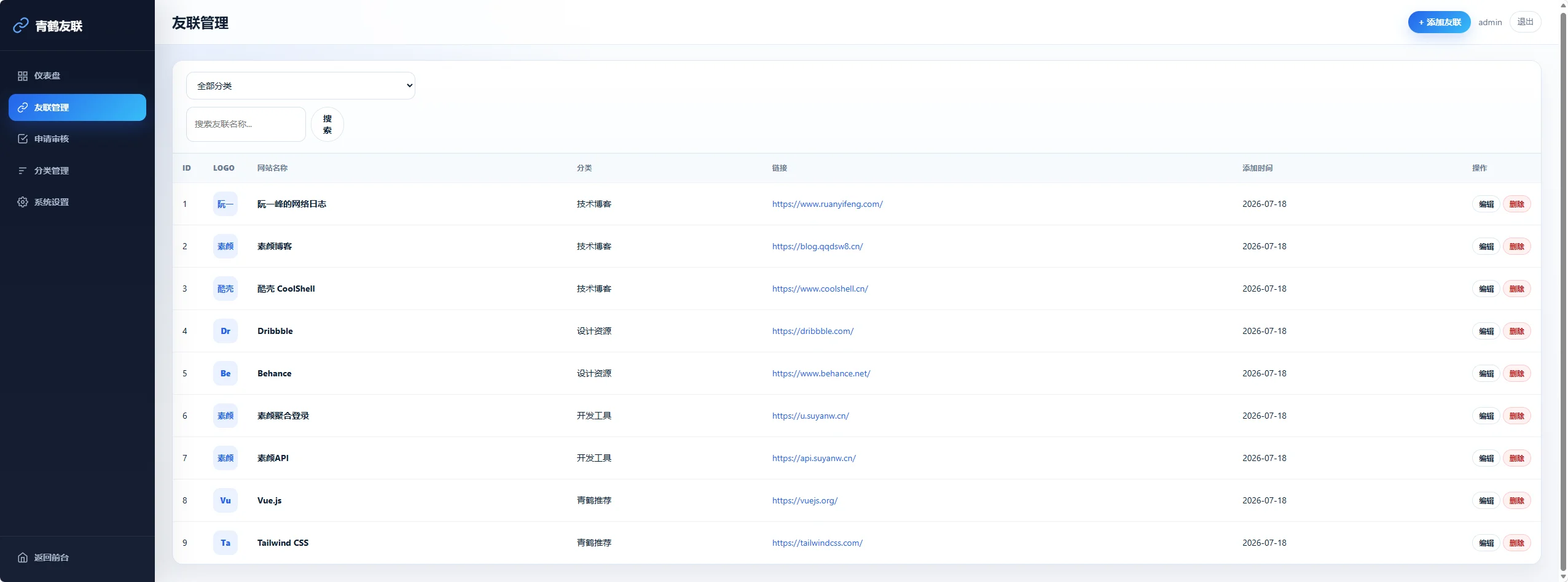Open the https://www.behance.net/ link
Image resolution: width=1568 pixels, height=582 pixels.
821,373
